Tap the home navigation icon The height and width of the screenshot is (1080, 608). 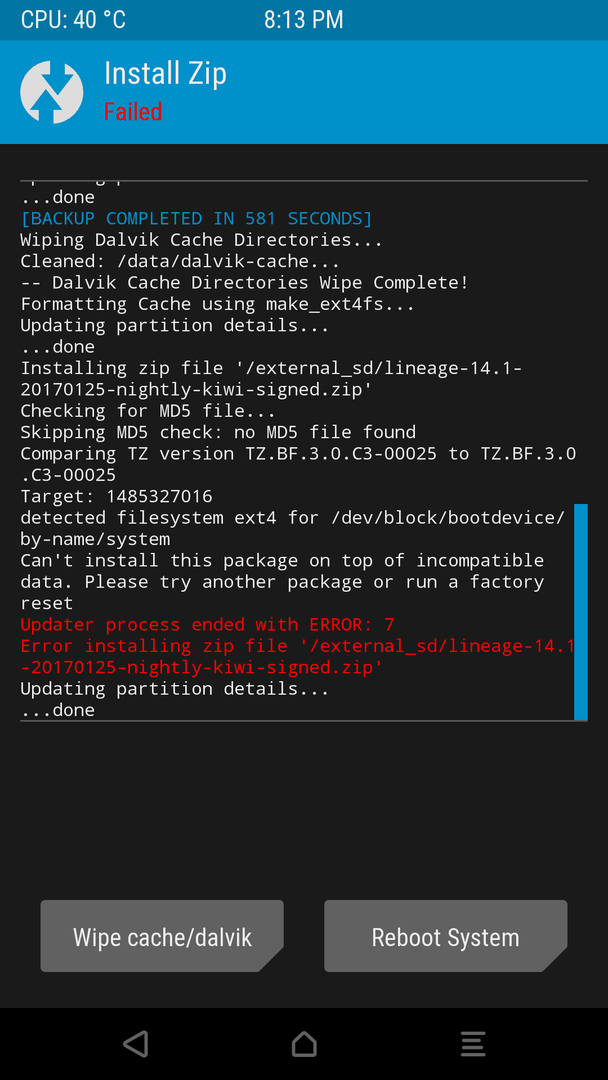[304, 1043]
